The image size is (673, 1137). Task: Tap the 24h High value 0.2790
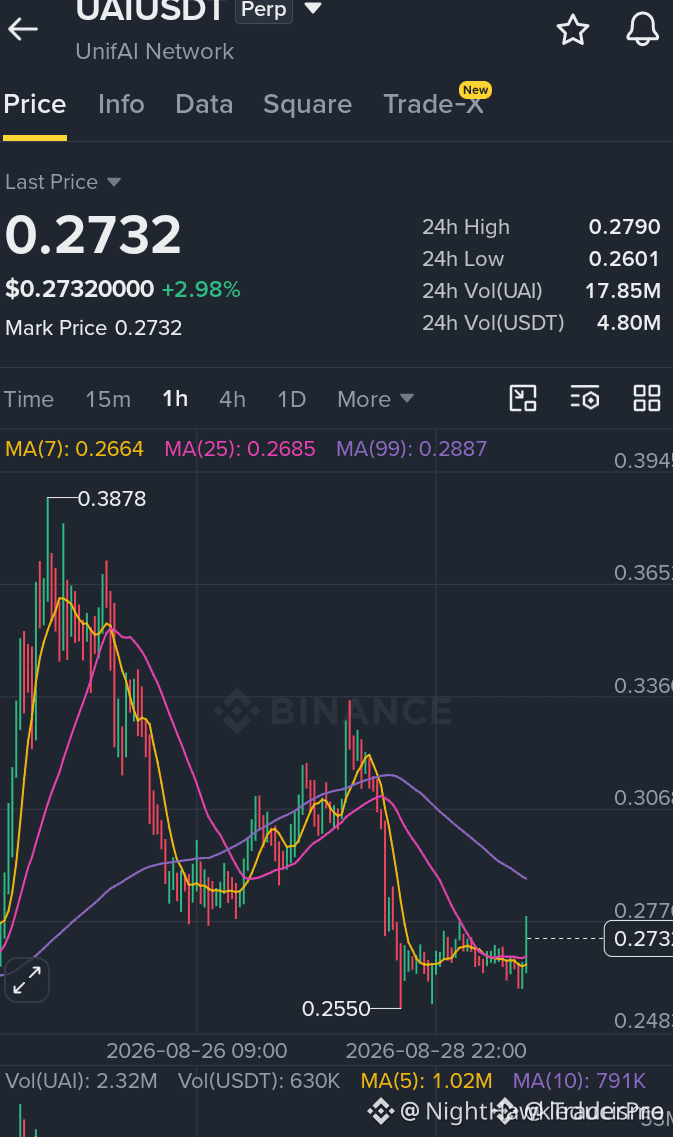point(624,227)
